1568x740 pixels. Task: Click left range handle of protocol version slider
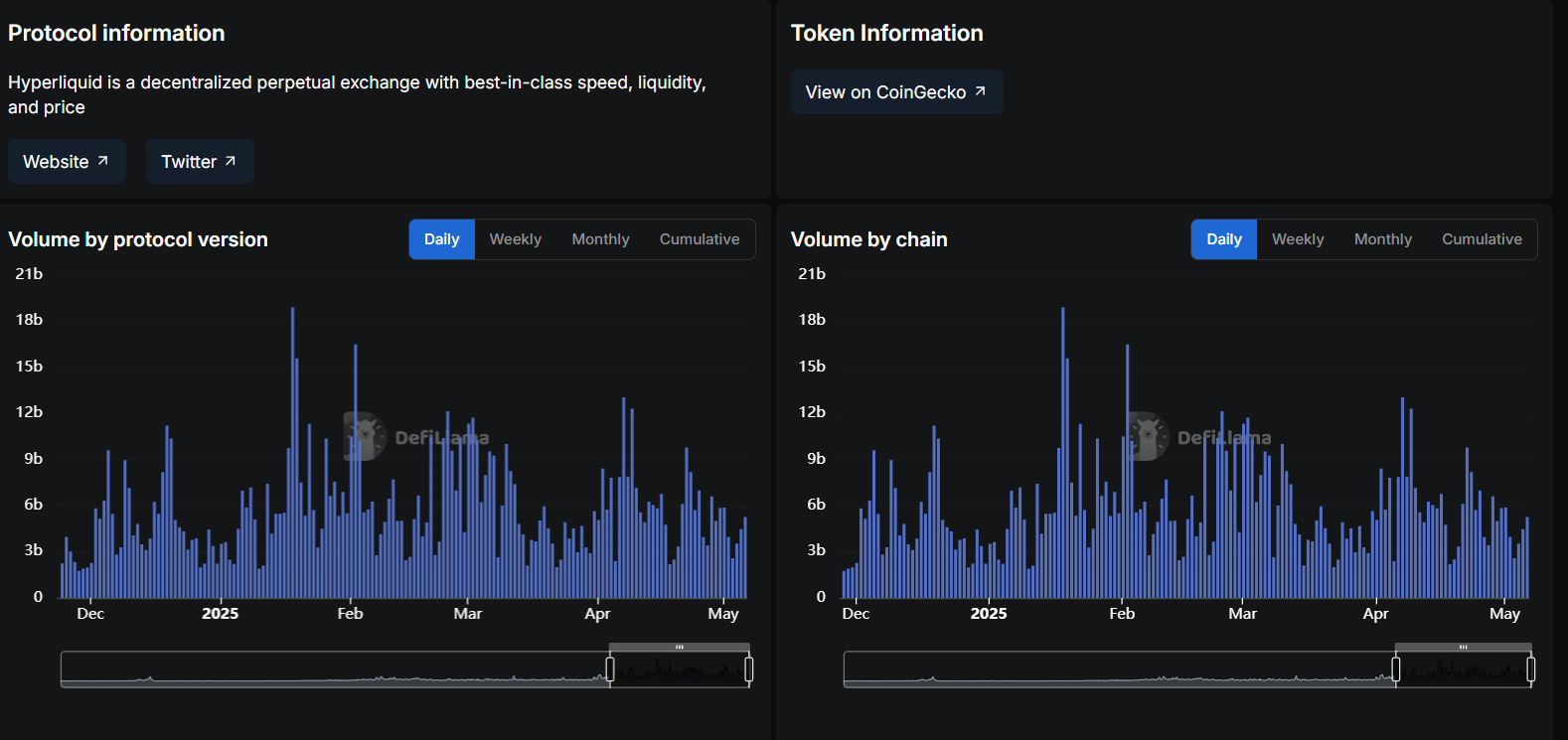610,670
